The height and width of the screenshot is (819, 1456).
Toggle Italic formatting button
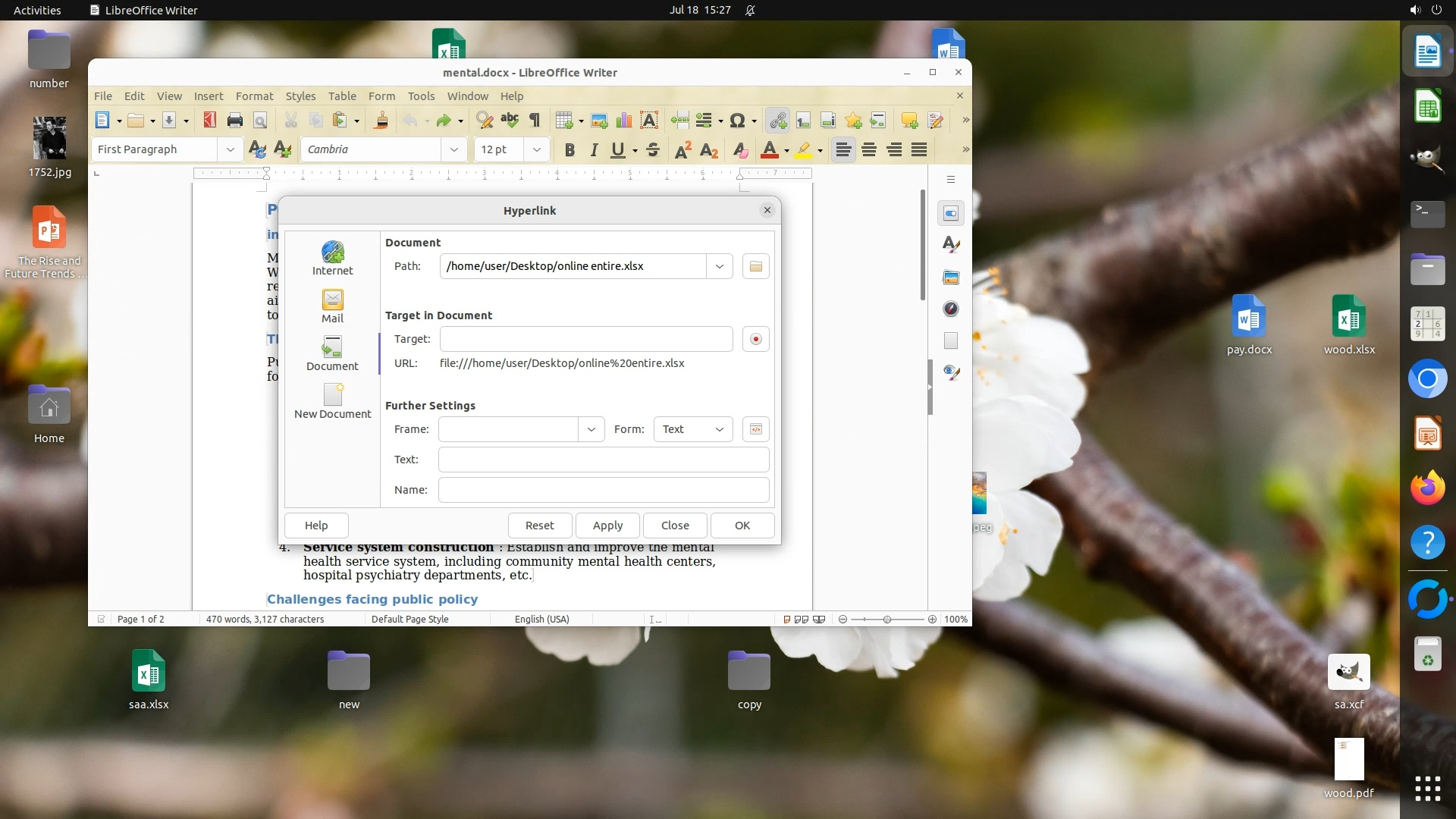[594, 149]
